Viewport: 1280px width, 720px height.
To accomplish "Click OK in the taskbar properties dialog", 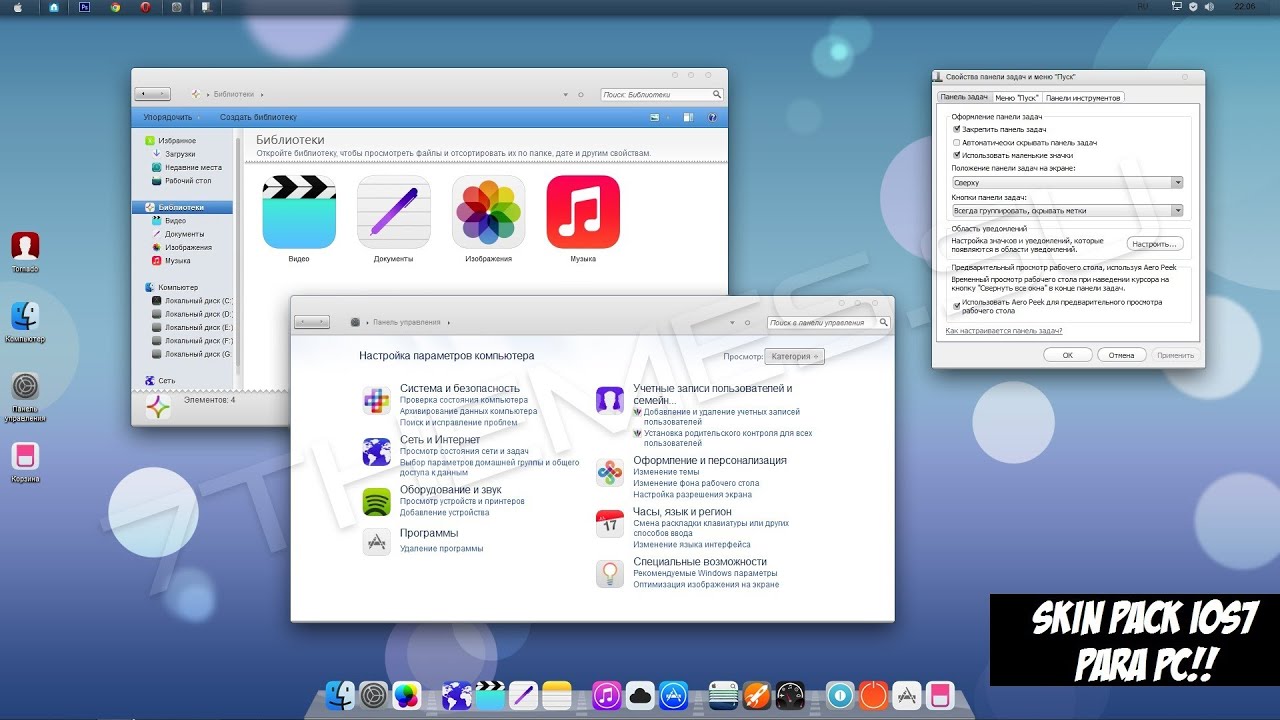I will (x=1067, y=355).
